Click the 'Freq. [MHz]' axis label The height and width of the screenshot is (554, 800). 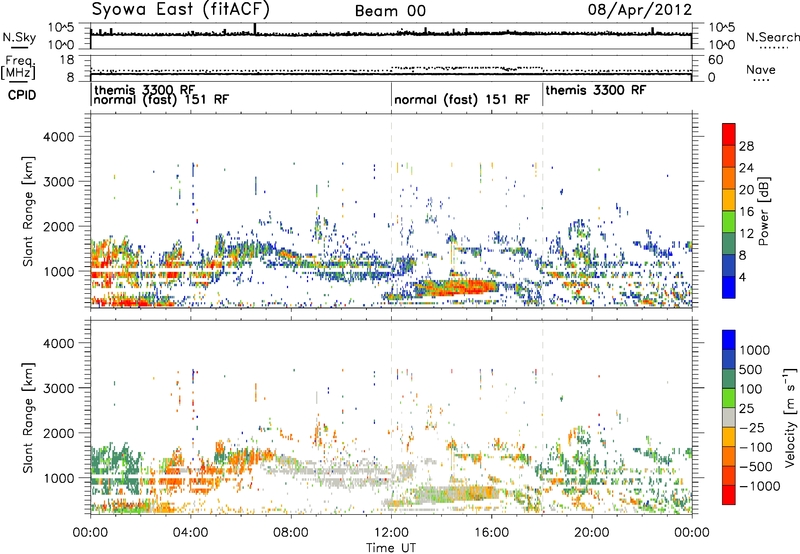18,67
